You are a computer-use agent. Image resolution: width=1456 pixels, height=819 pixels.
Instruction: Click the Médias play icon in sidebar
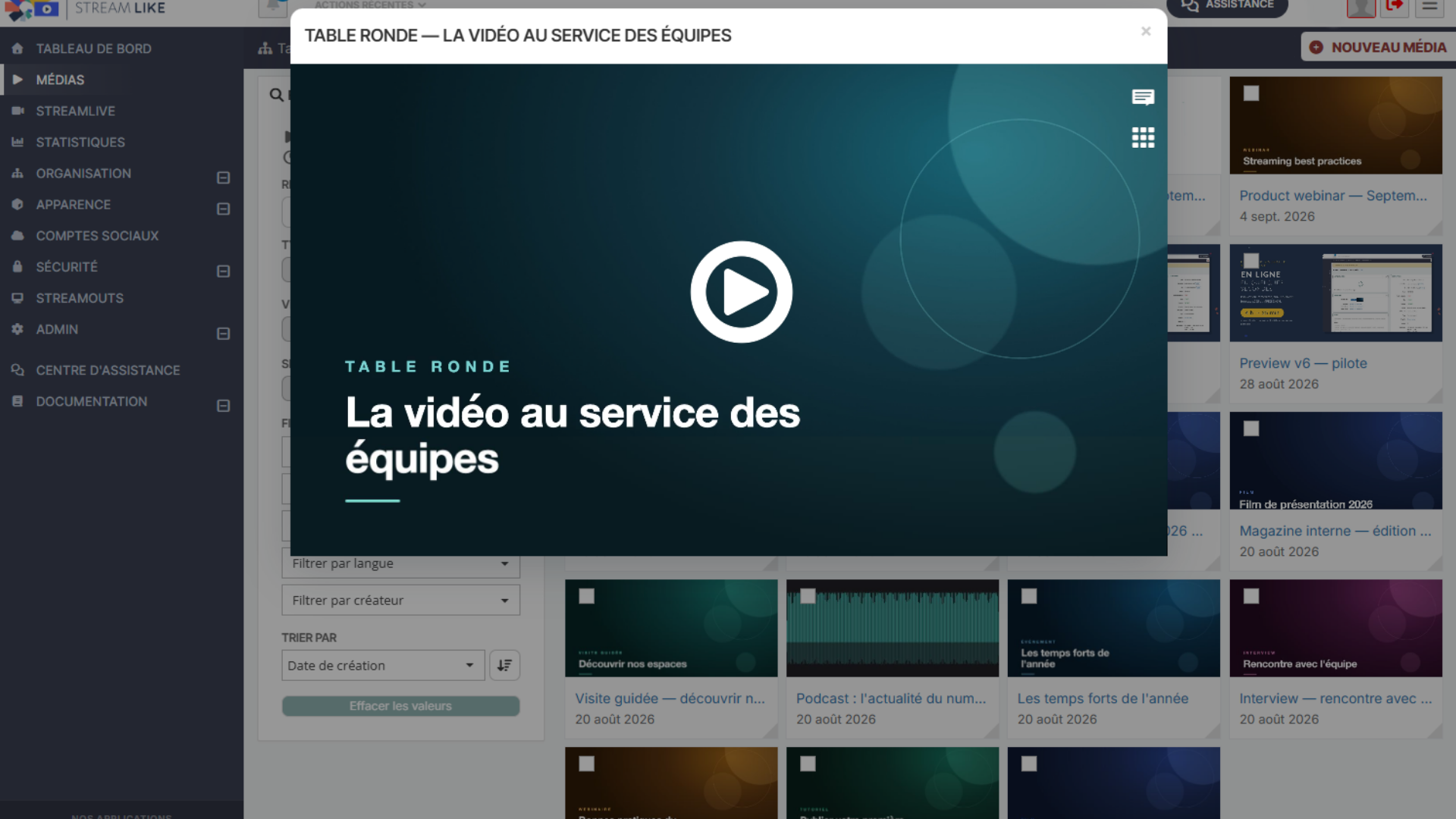pyautogui.click(x=17, y=80)
